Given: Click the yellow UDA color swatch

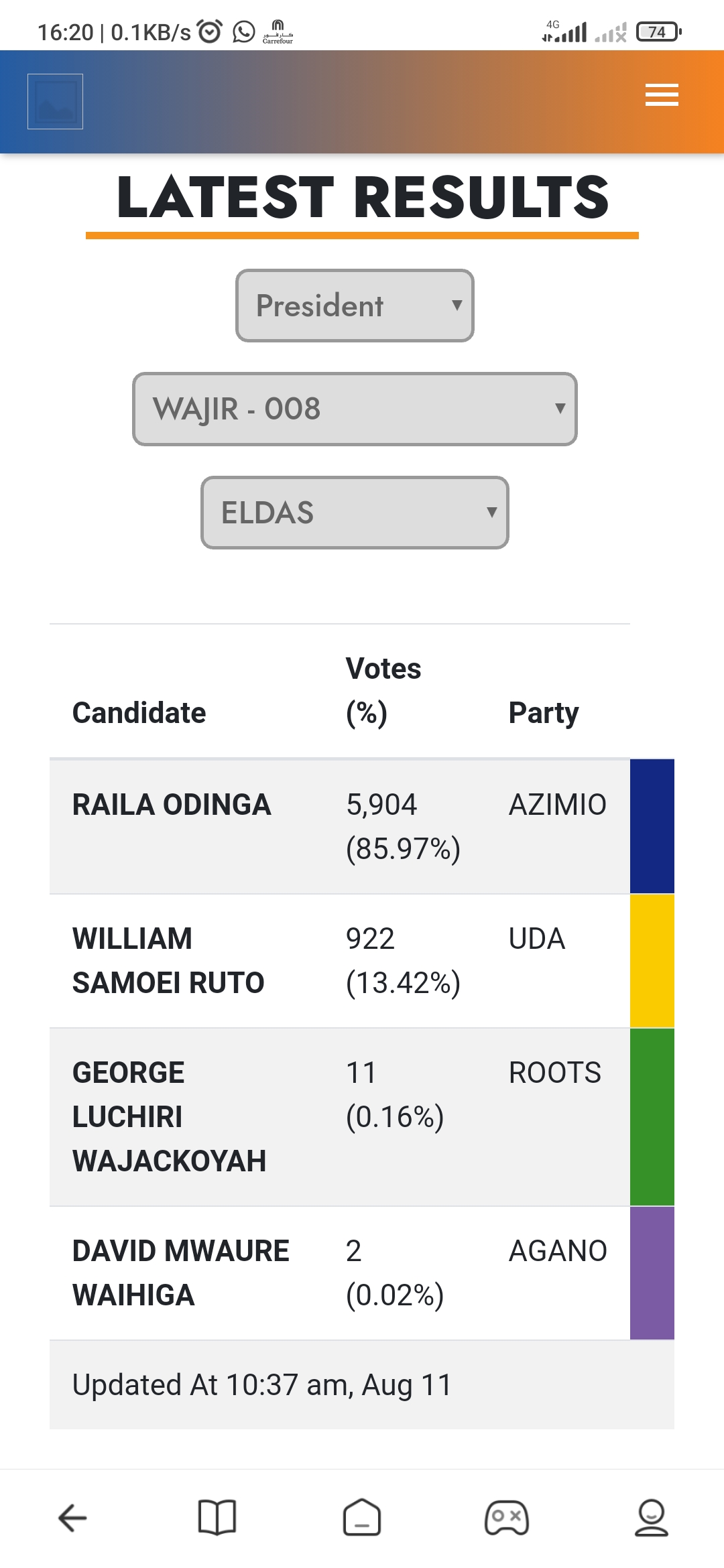Looking at the screenshot, I should (x=652, y=960).
